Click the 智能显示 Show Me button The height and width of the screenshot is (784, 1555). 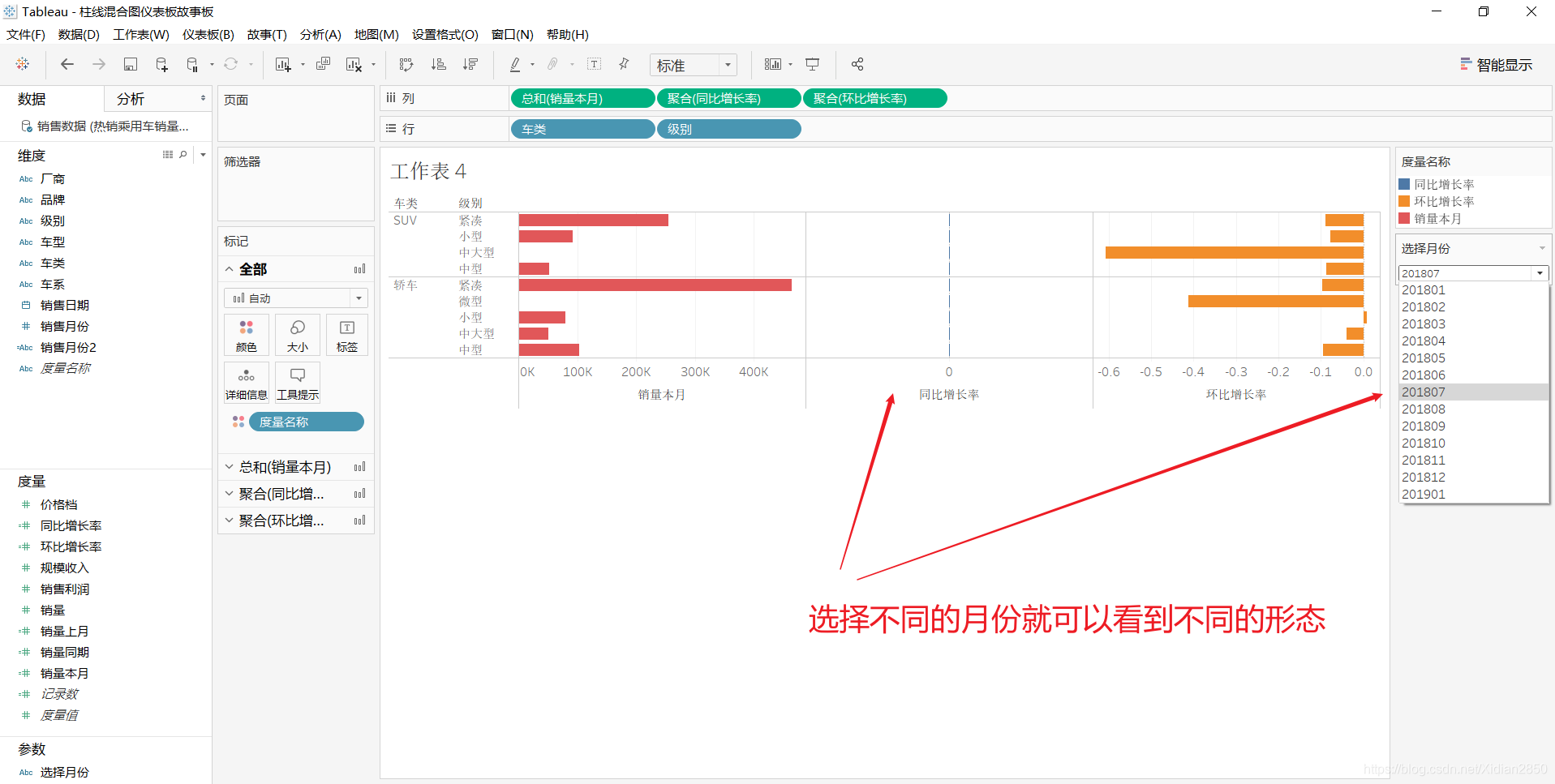point(1497,65)
